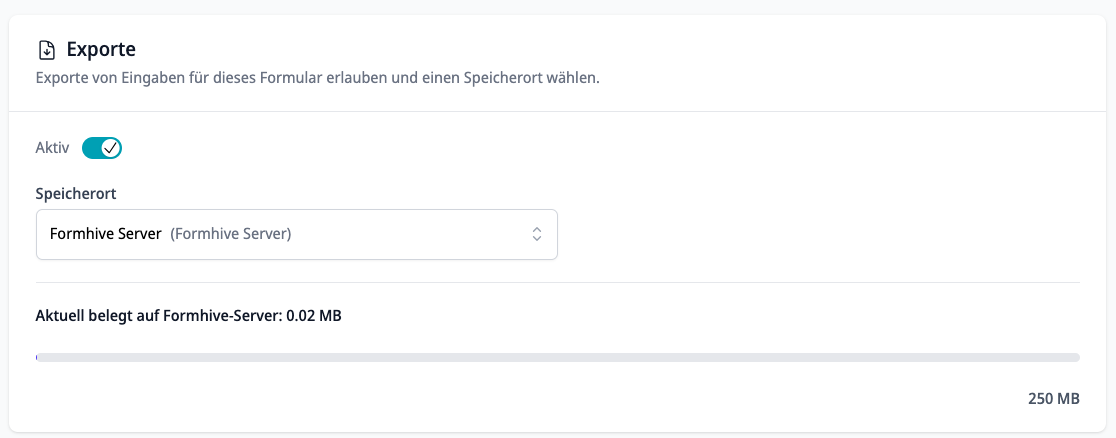Click the "Exporte" section heading

coord(101,50)
